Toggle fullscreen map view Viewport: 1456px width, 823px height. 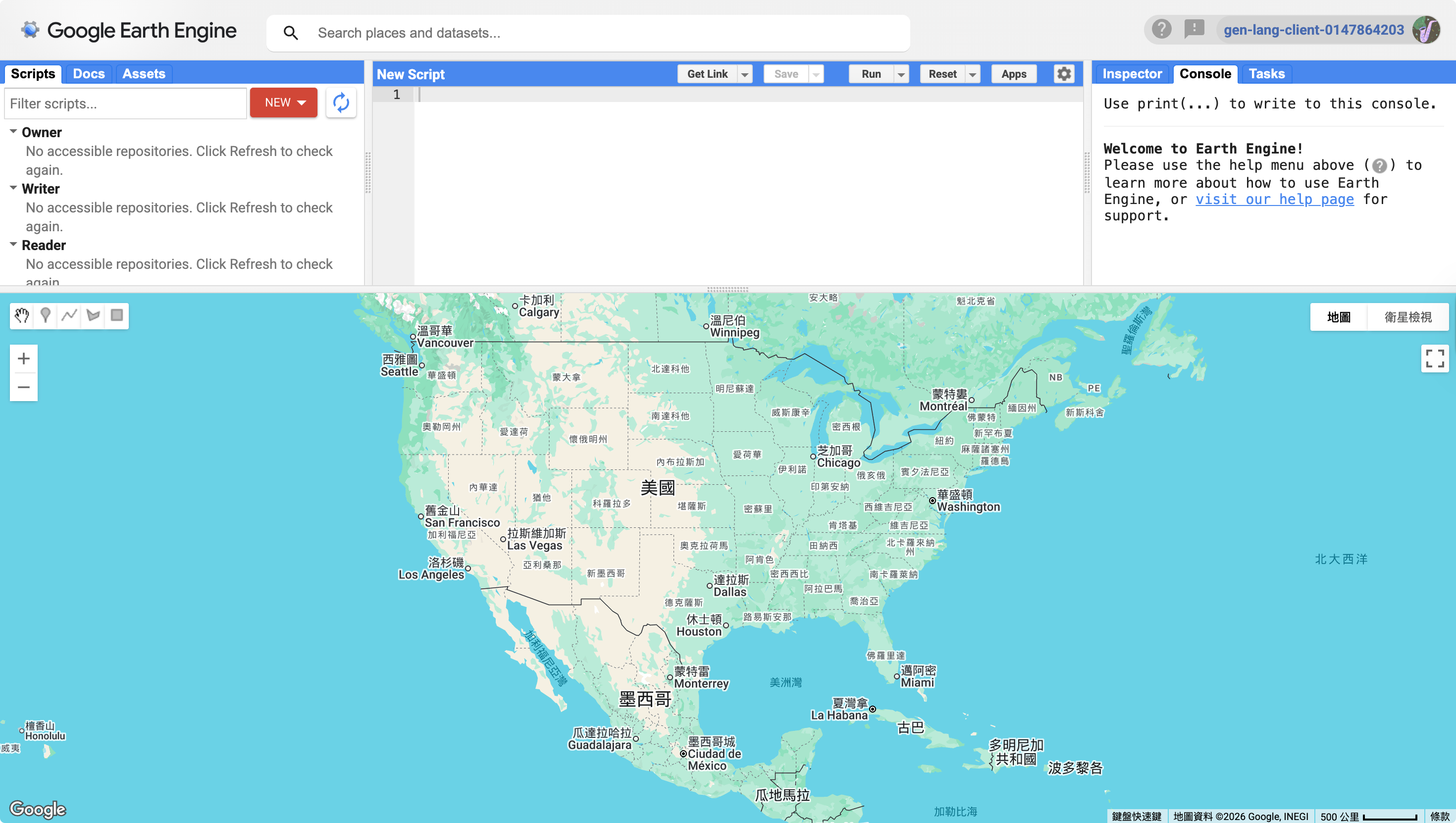tap(1435, 359)
